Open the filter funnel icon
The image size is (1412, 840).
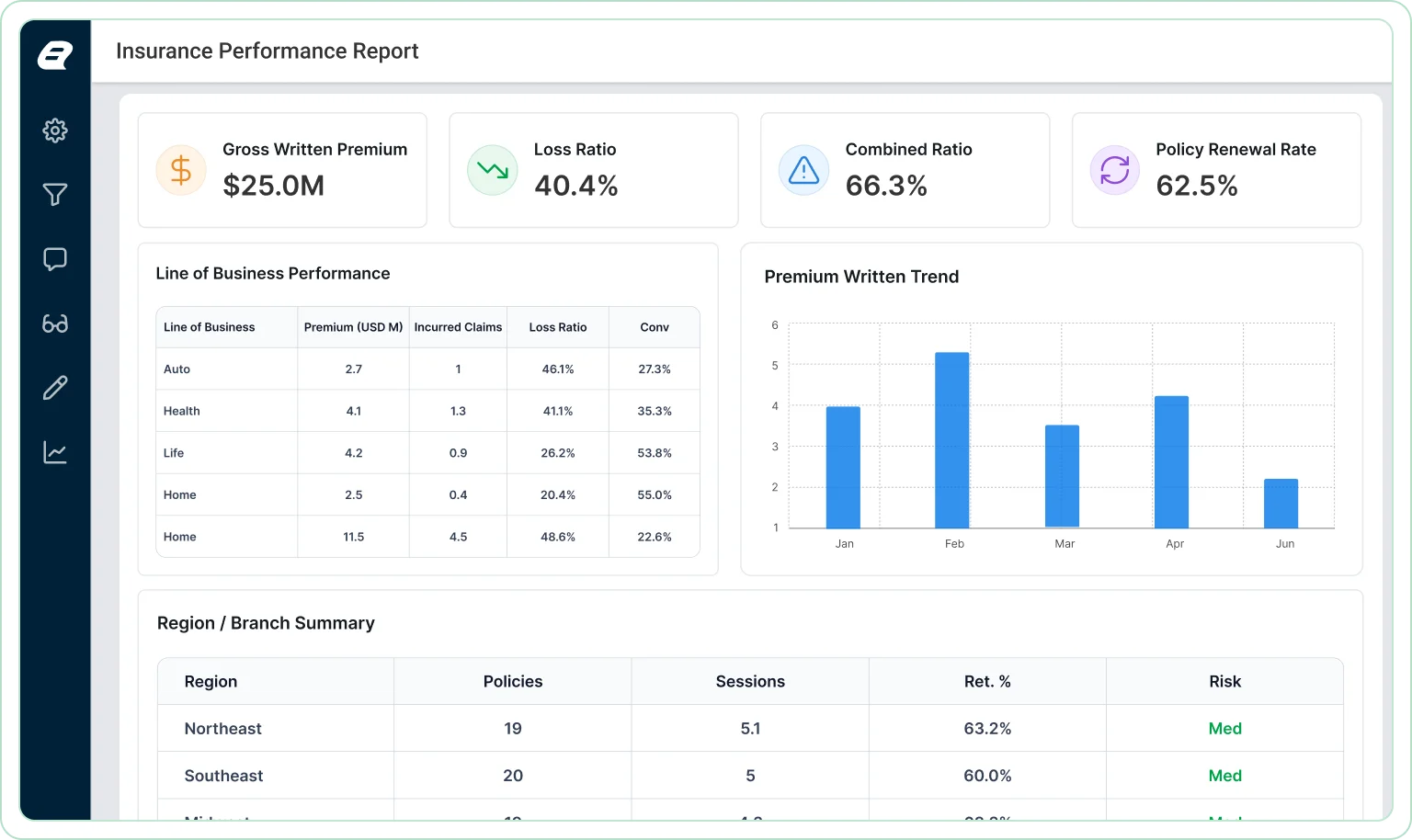[55, 195]
